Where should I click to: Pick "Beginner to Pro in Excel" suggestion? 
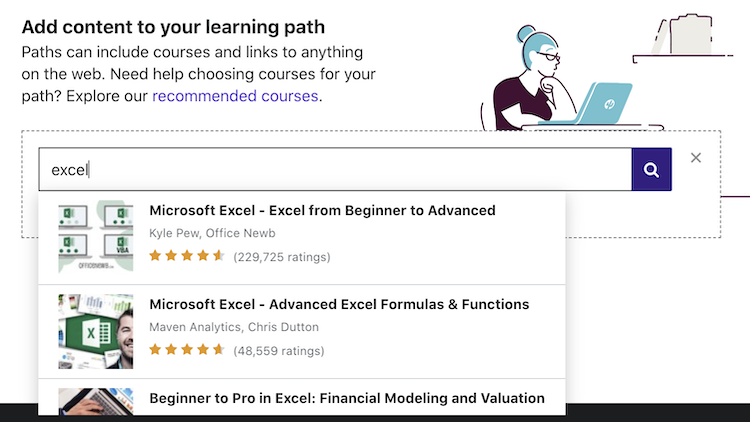click(x=347, y=398)
